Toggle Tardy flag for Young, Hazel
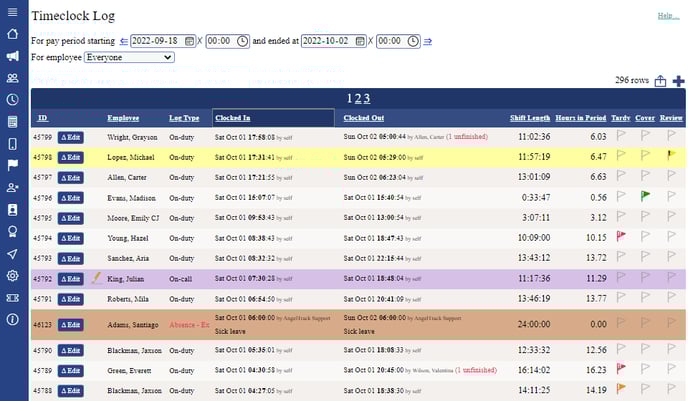 point(621,236)
